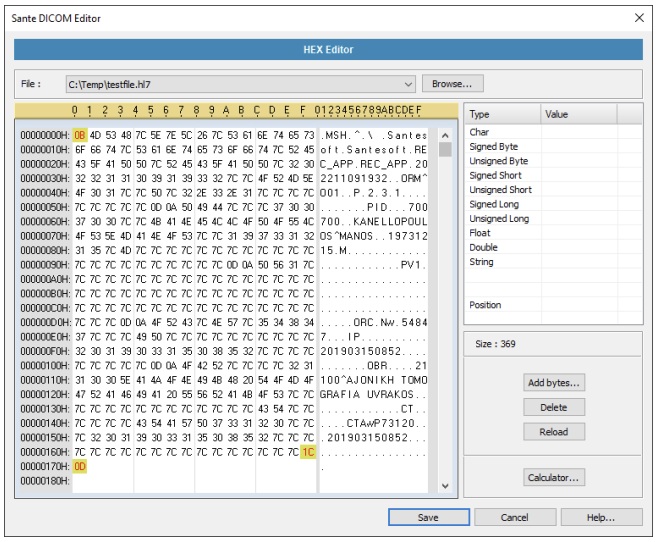Click the Size : 369 label
This screenshot has height=542, width=658.
tap(496, 344)
